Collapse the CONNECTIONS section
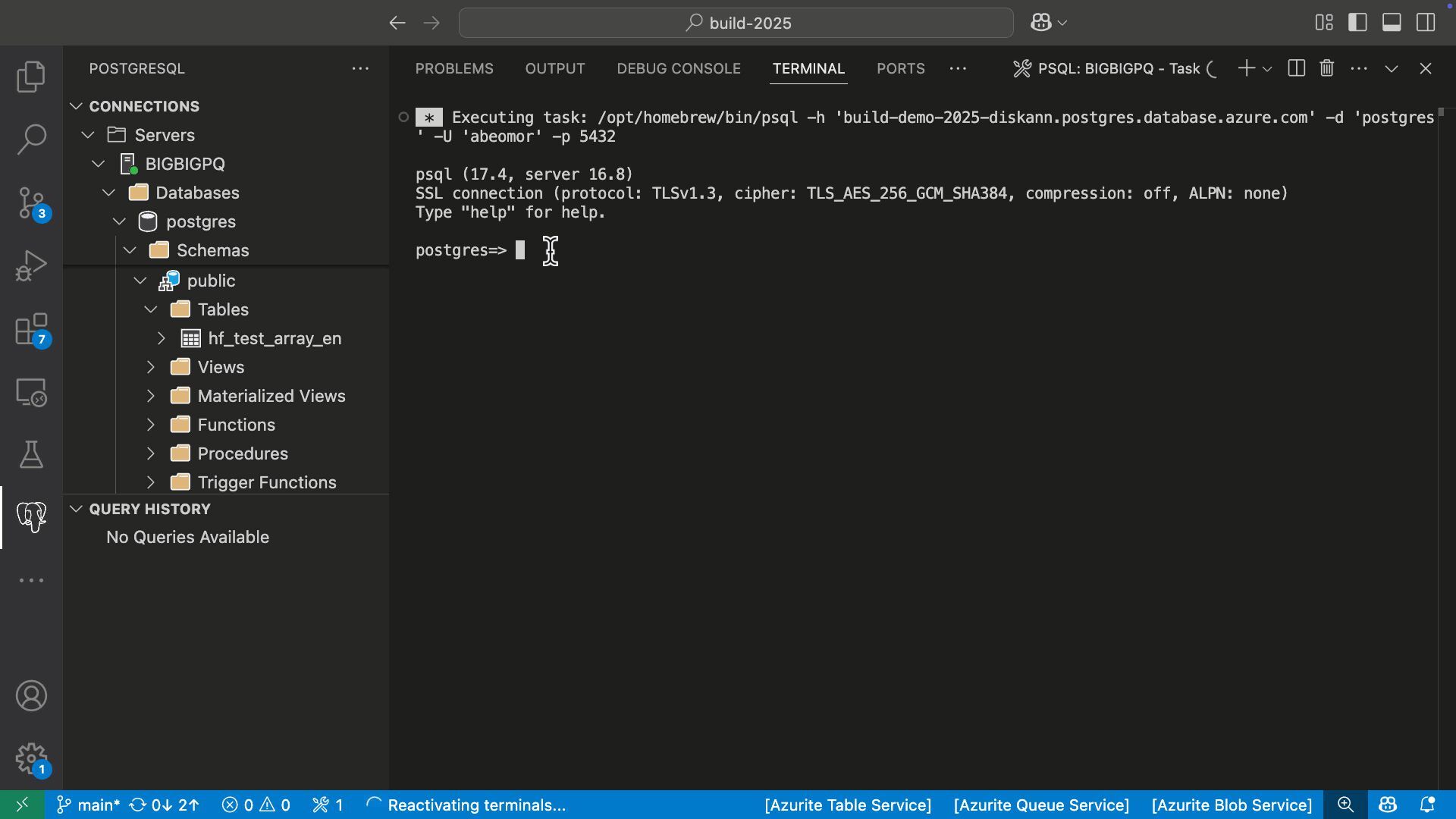 (x=76, y=106)
